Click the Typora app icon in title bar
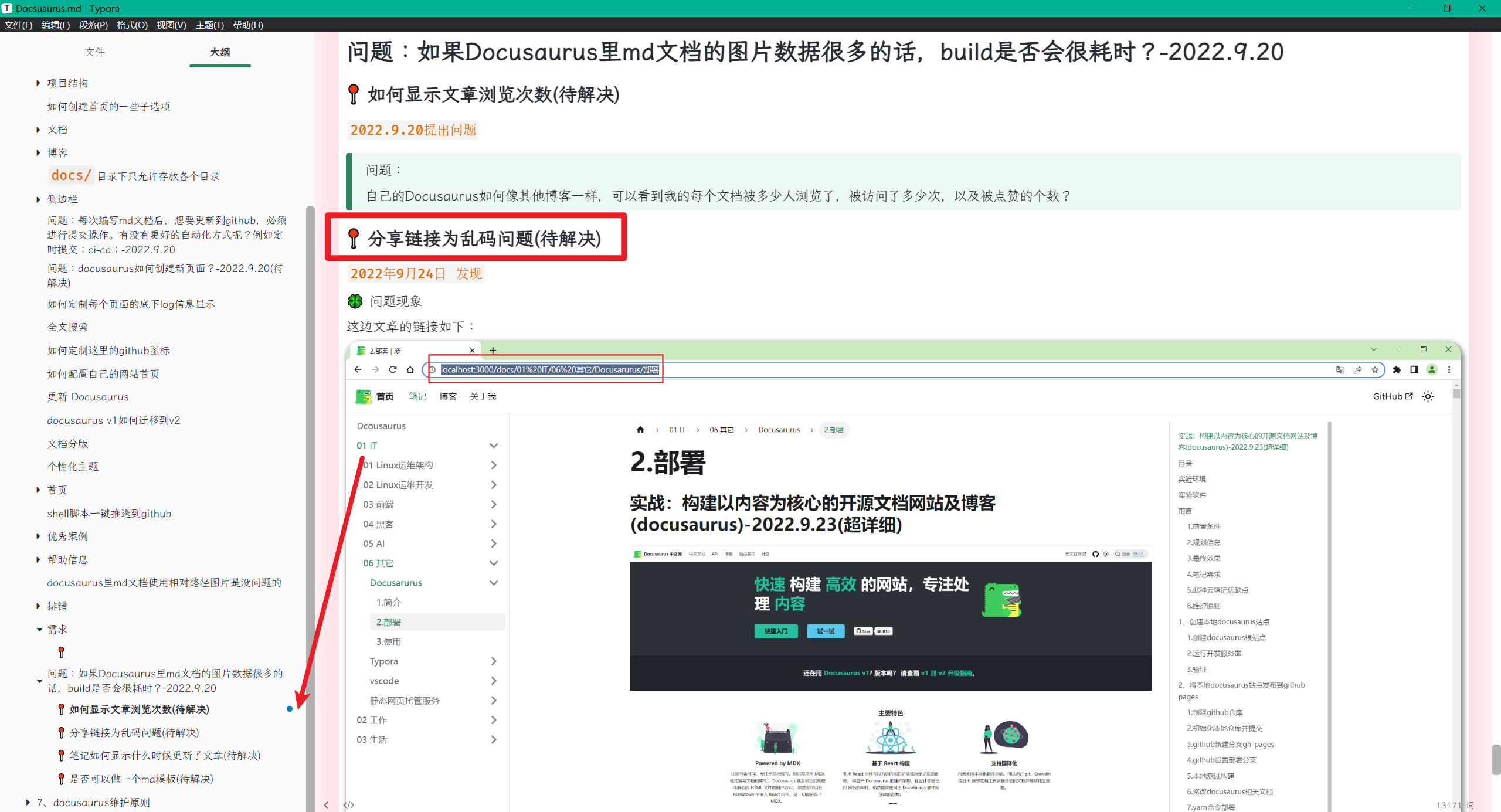 point(7,8)
